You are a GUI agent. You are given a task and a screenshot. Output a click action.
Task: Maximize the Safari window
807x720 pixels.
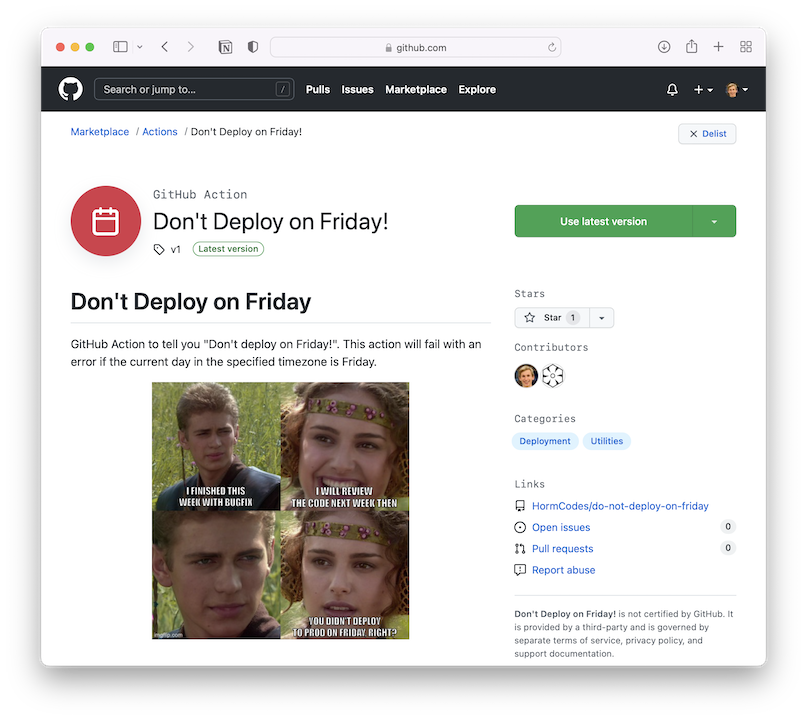point(90,47)
